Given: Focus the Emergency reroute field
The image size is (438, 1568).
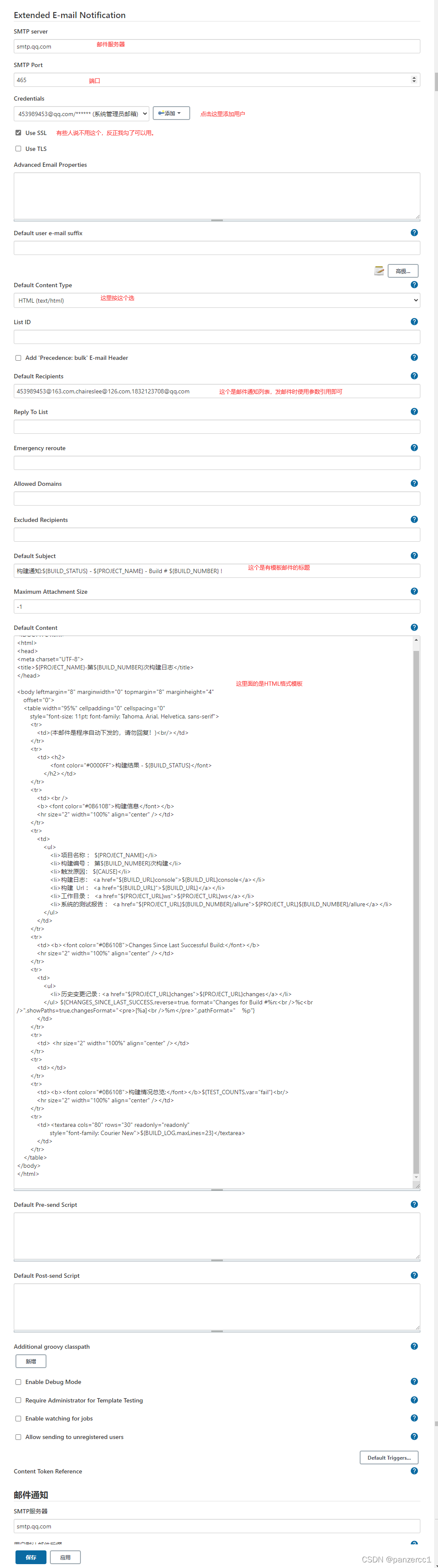Looking at the screenshot, I should (217, 463).
